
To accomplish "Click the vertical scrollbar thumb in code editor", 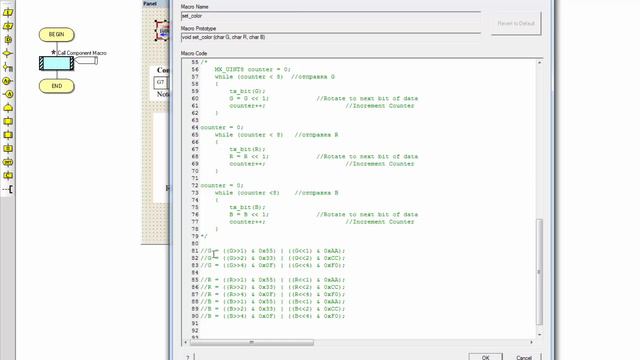I will coord(539,272).
